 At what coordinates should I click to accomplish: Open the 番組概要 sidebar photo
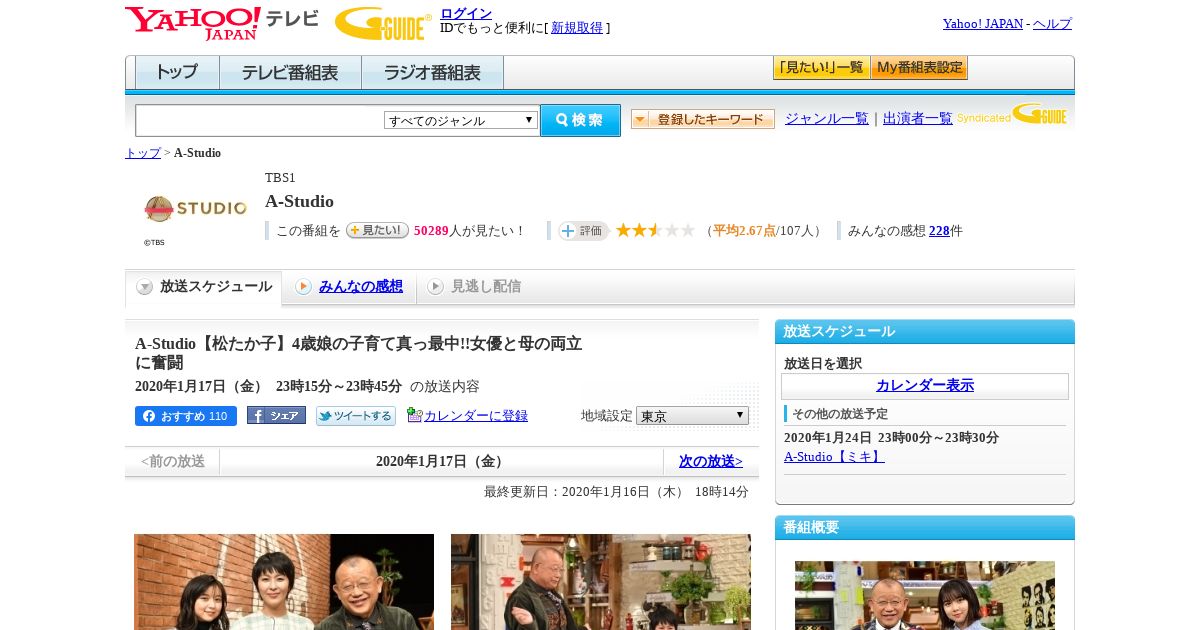[925, 595]
